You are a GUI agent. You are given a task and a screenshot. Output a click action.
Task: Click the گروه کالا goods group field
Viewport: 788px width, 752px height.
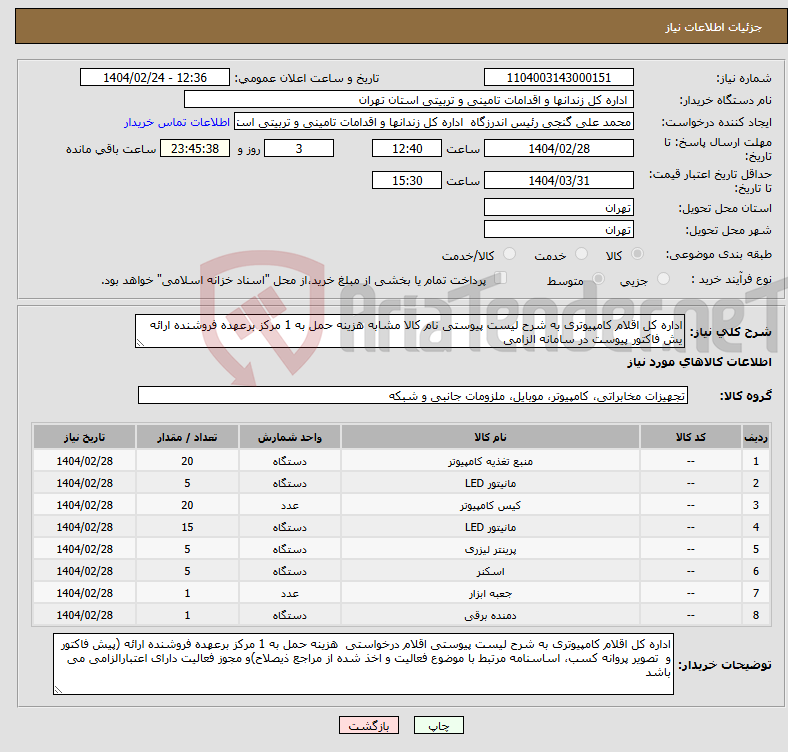(x=413, y=396)
